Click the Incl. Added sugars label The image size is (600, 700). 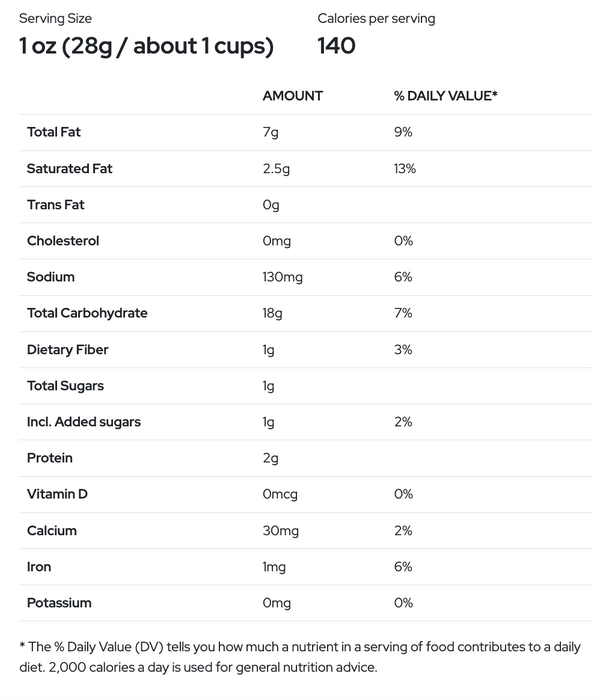click(83, 422)
